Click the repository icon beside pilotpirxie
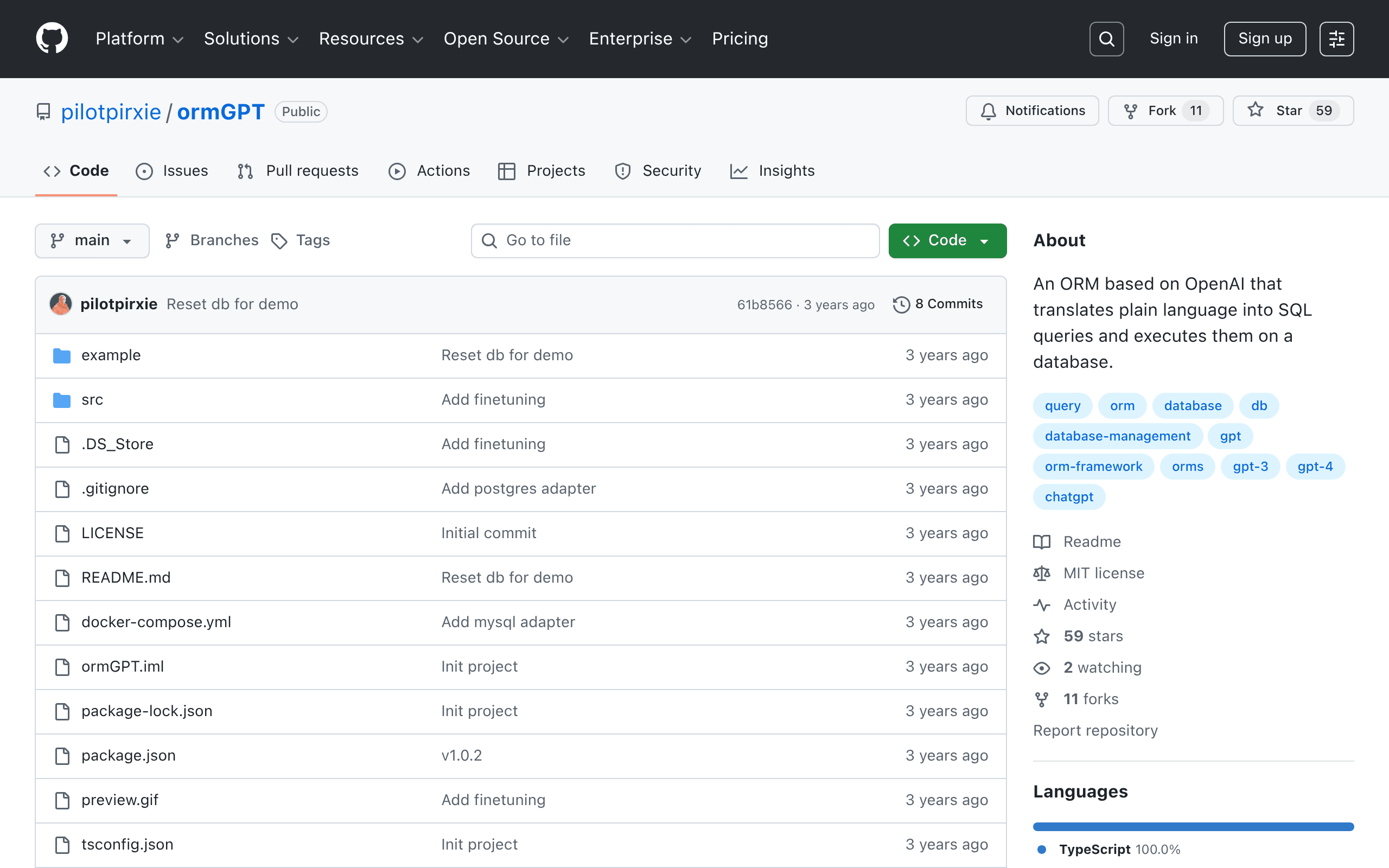Viewport: 1389px width, 868px height. pyautogui.click(x=43, y=111)
